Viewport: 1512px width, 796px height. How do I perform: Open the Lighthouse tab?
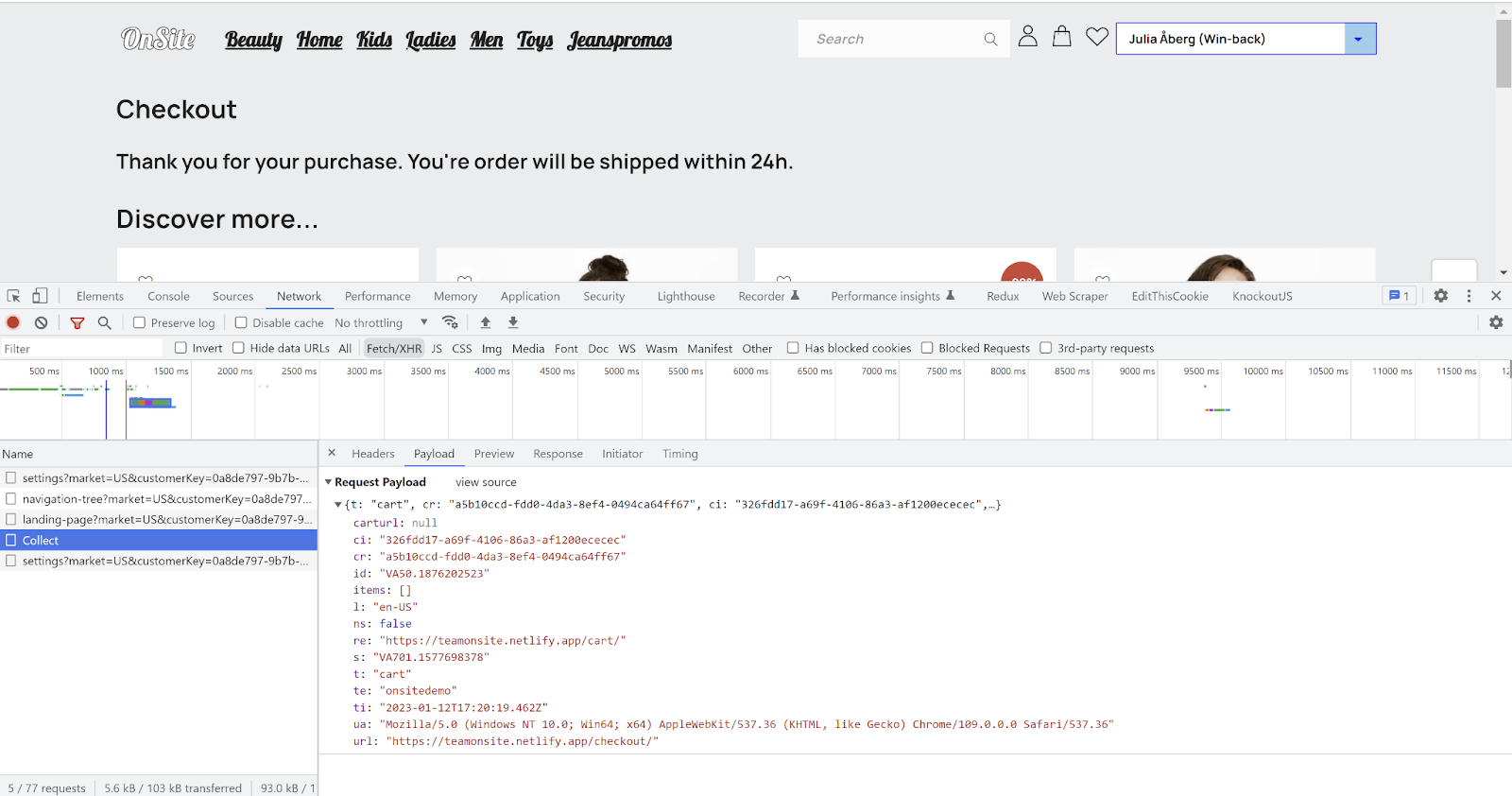tap(686, 296)
